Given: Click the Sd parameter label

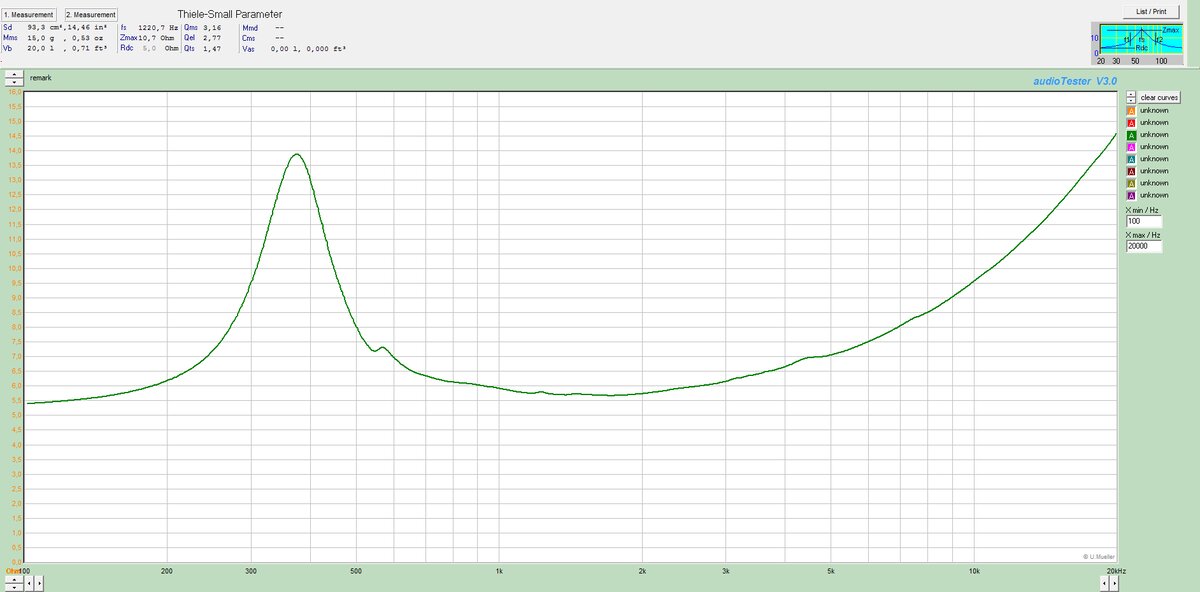Looking at the screenshot, I should click(8, 27).
